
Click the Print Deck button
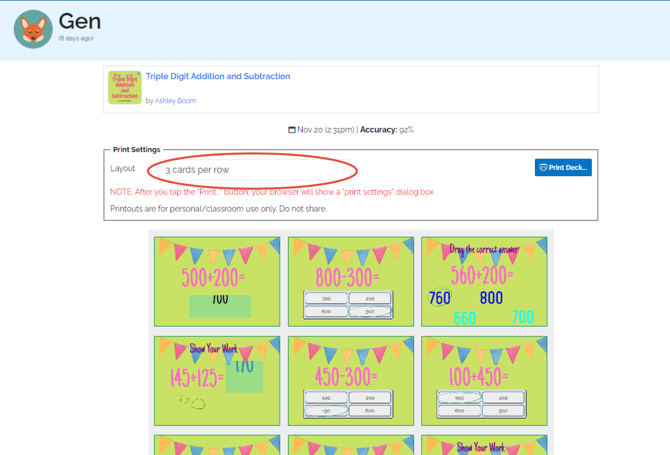563,167
